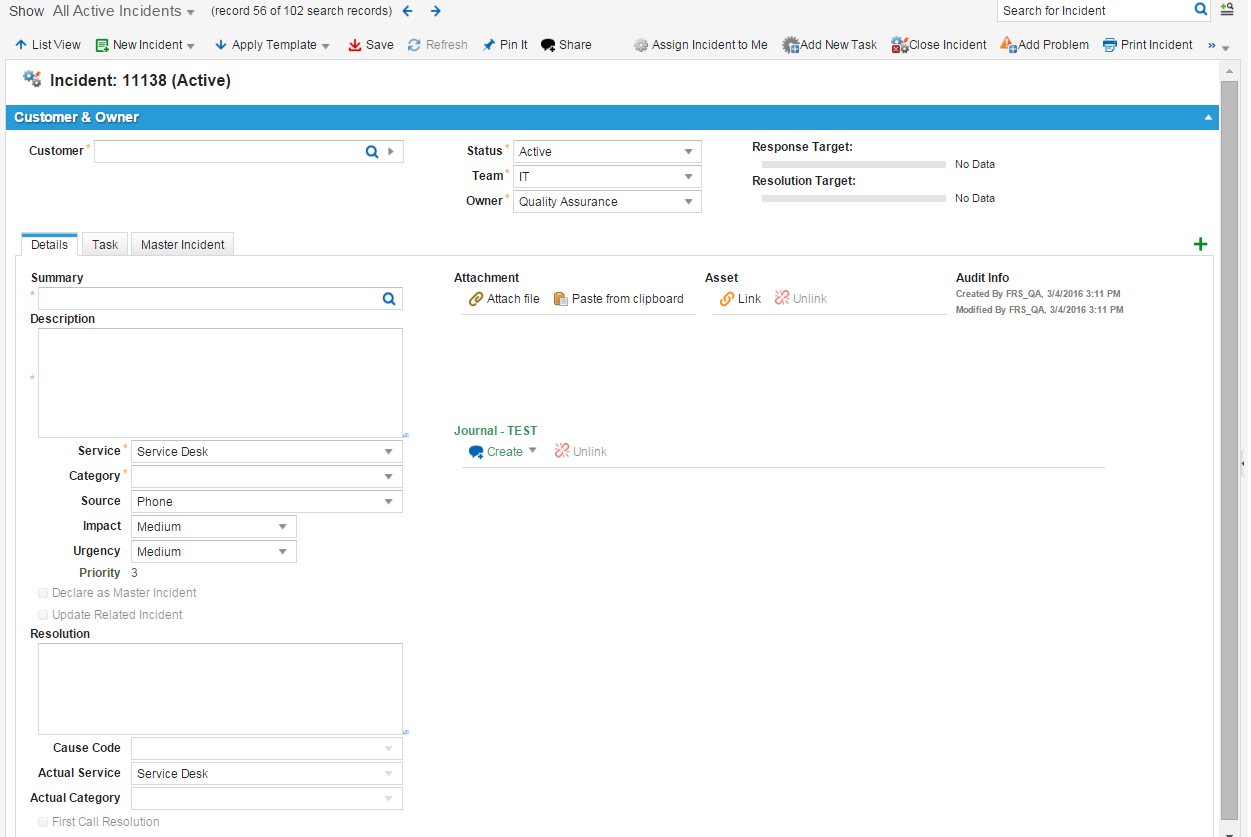Click Add Problem warning icon
The width and height of the screenshot is (1251, 837).
(x=1008, y=45)
